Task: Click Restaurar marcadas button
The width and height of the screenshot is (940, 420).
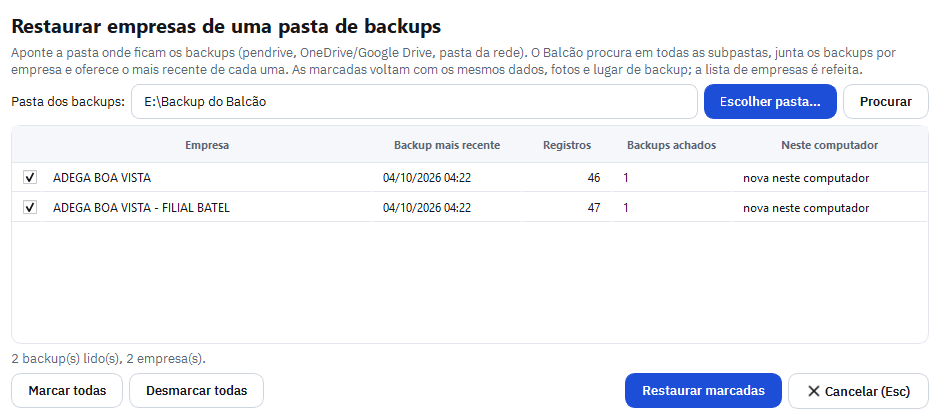Action: 703,391
